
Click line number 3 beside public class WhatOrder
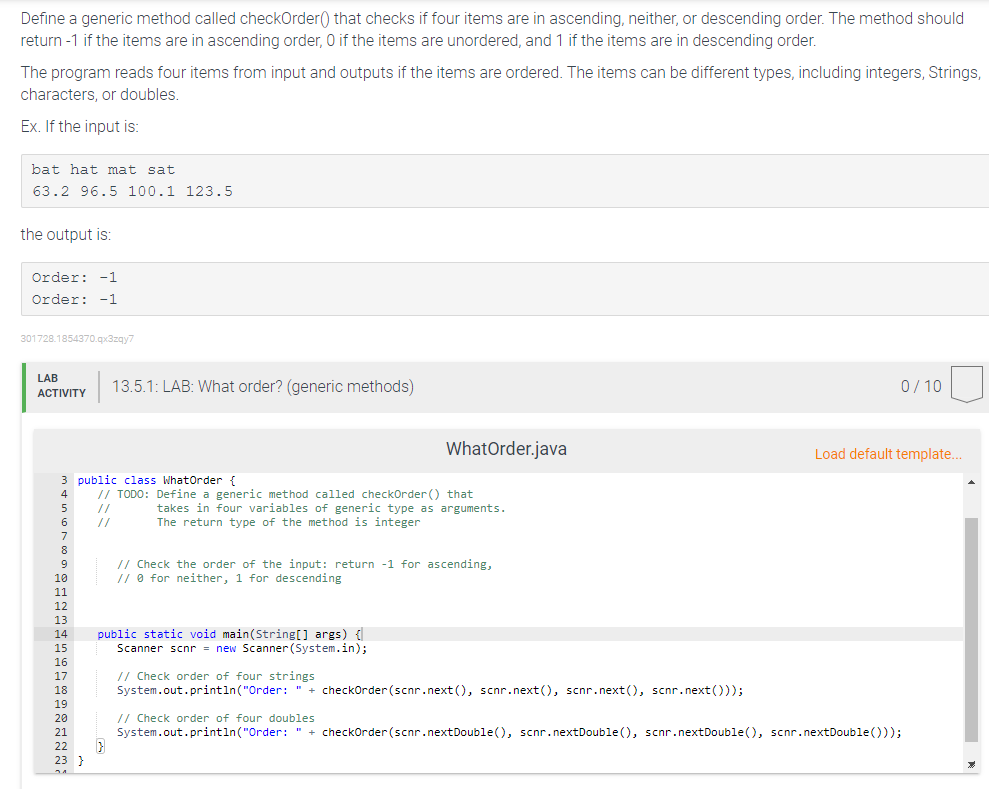62,479
